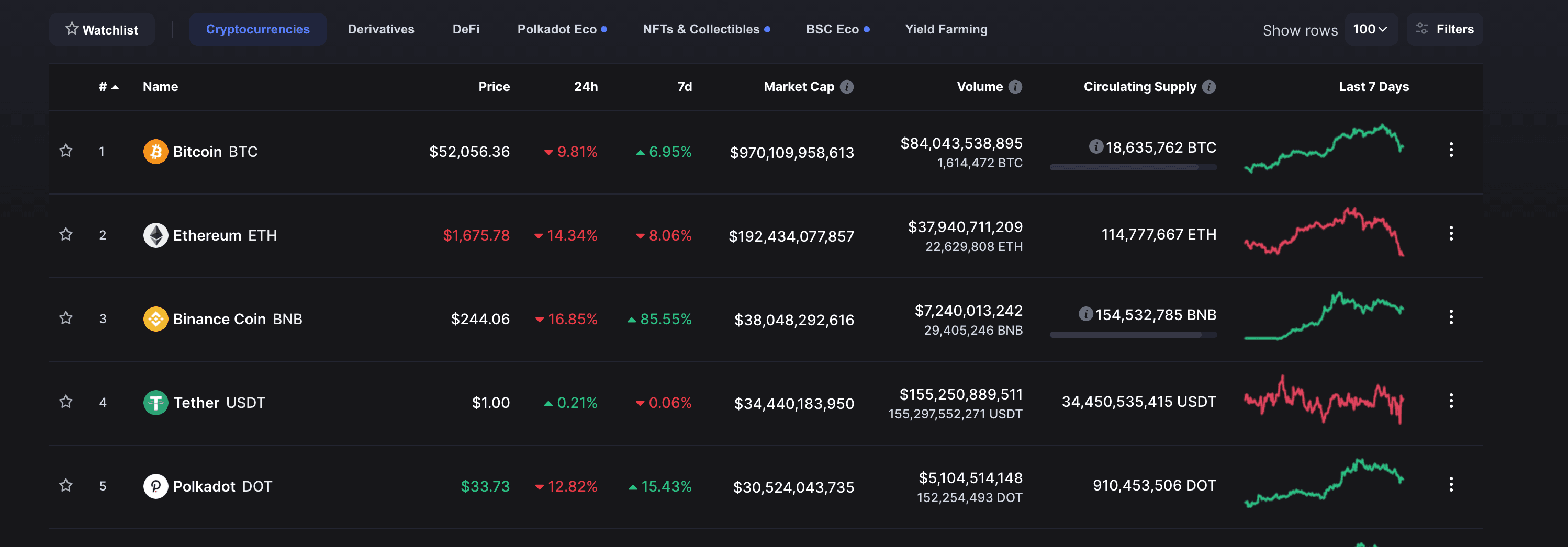
Task: Click the Ethereum ETH coin logo
Action: tap(156, 235)
